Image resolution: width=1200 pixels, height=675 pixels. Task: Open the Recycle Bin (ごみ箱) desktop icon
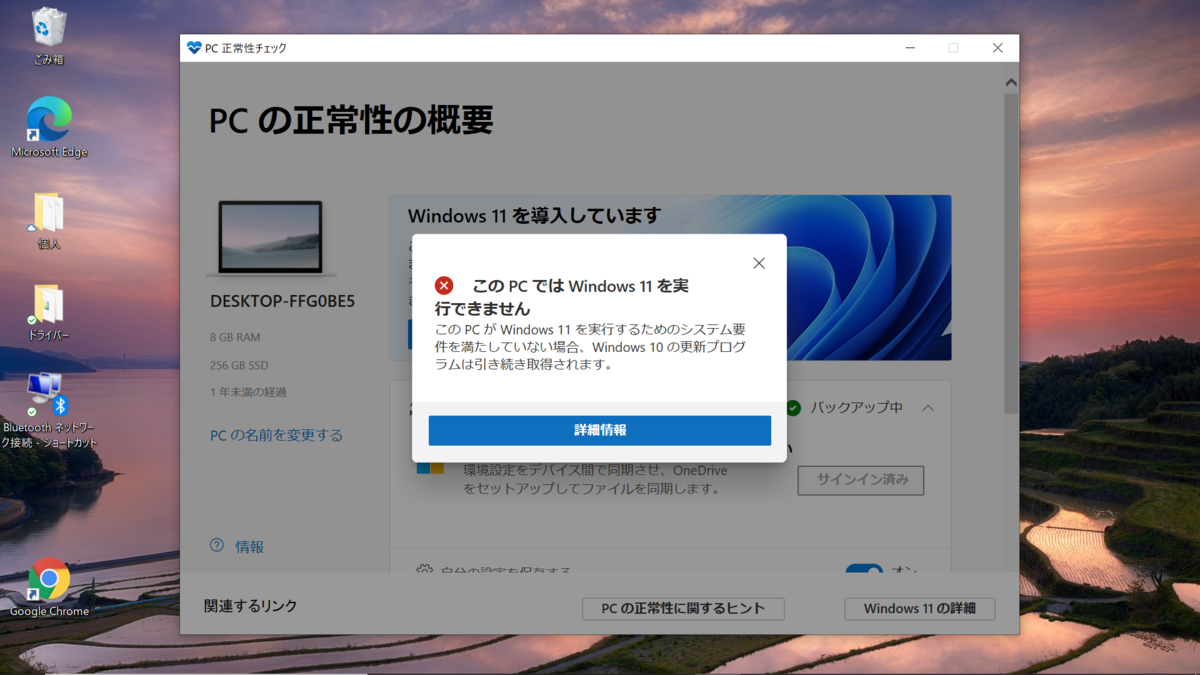48,37
